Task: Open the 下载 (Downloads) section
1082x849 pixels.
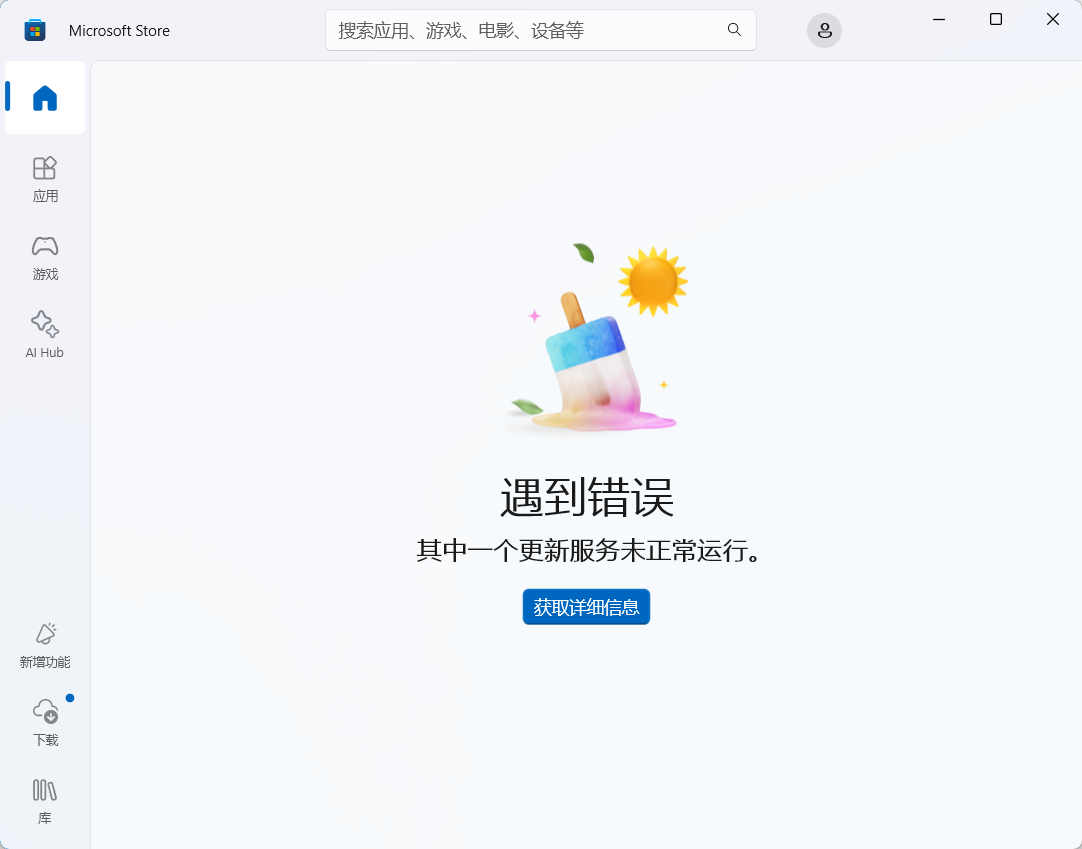Action: pyautogui.click(x=44, y=722)
